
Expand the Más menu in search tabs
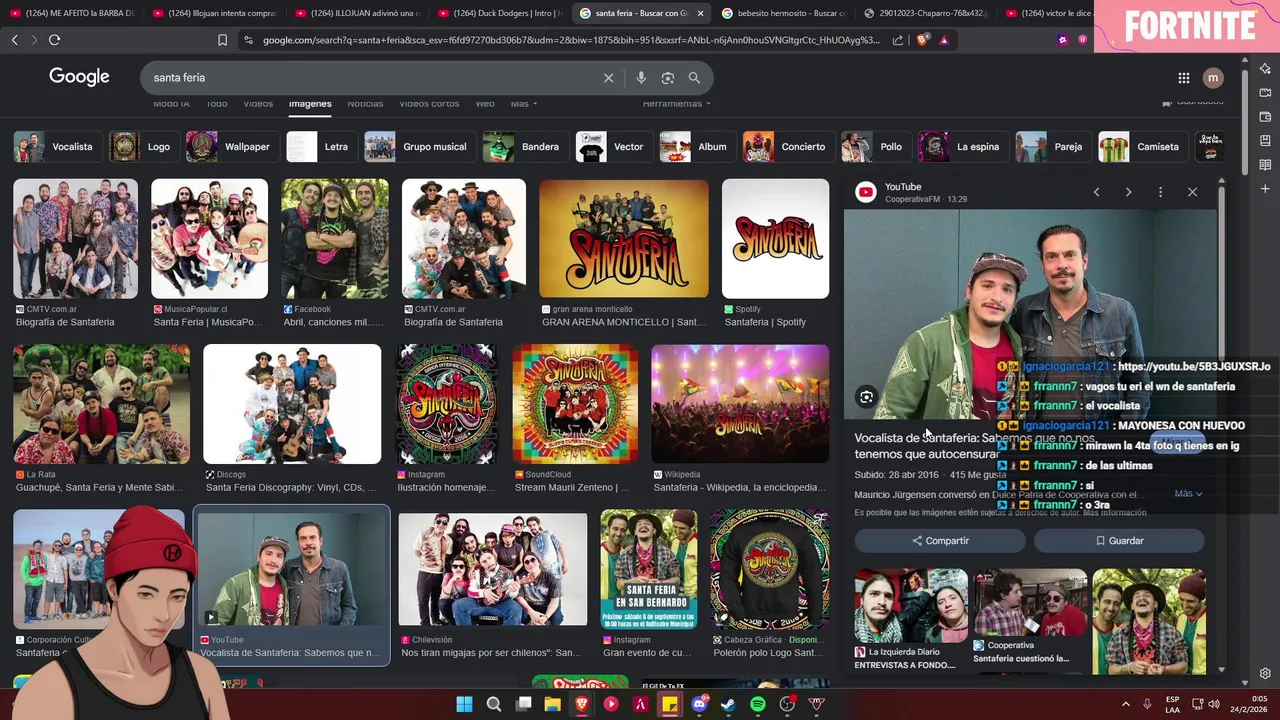pyautogui.click(x=524, y=104)
